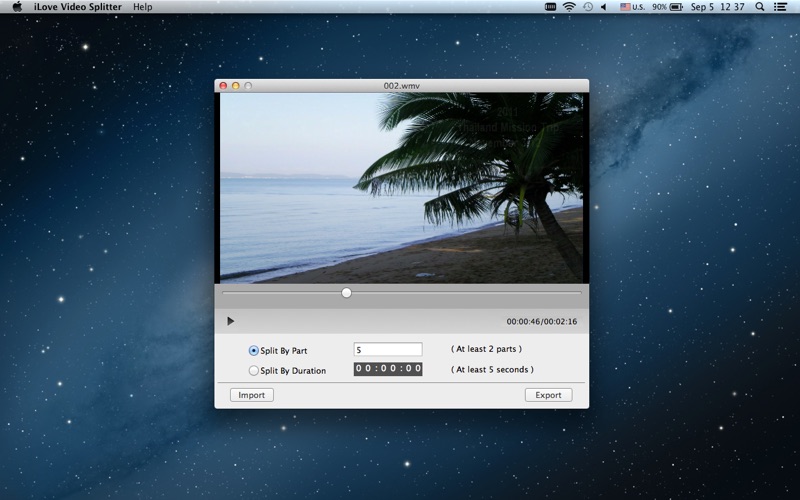Viewport: 800px width, 500px height.
Task: Click the Wi-Fi status icon
Action: coord(569,7)
